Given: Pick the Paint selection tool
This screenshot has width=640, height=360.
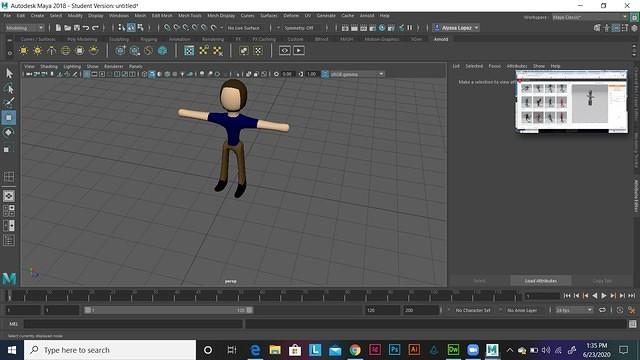Looking at the screenshot, I should pos(9,102).
